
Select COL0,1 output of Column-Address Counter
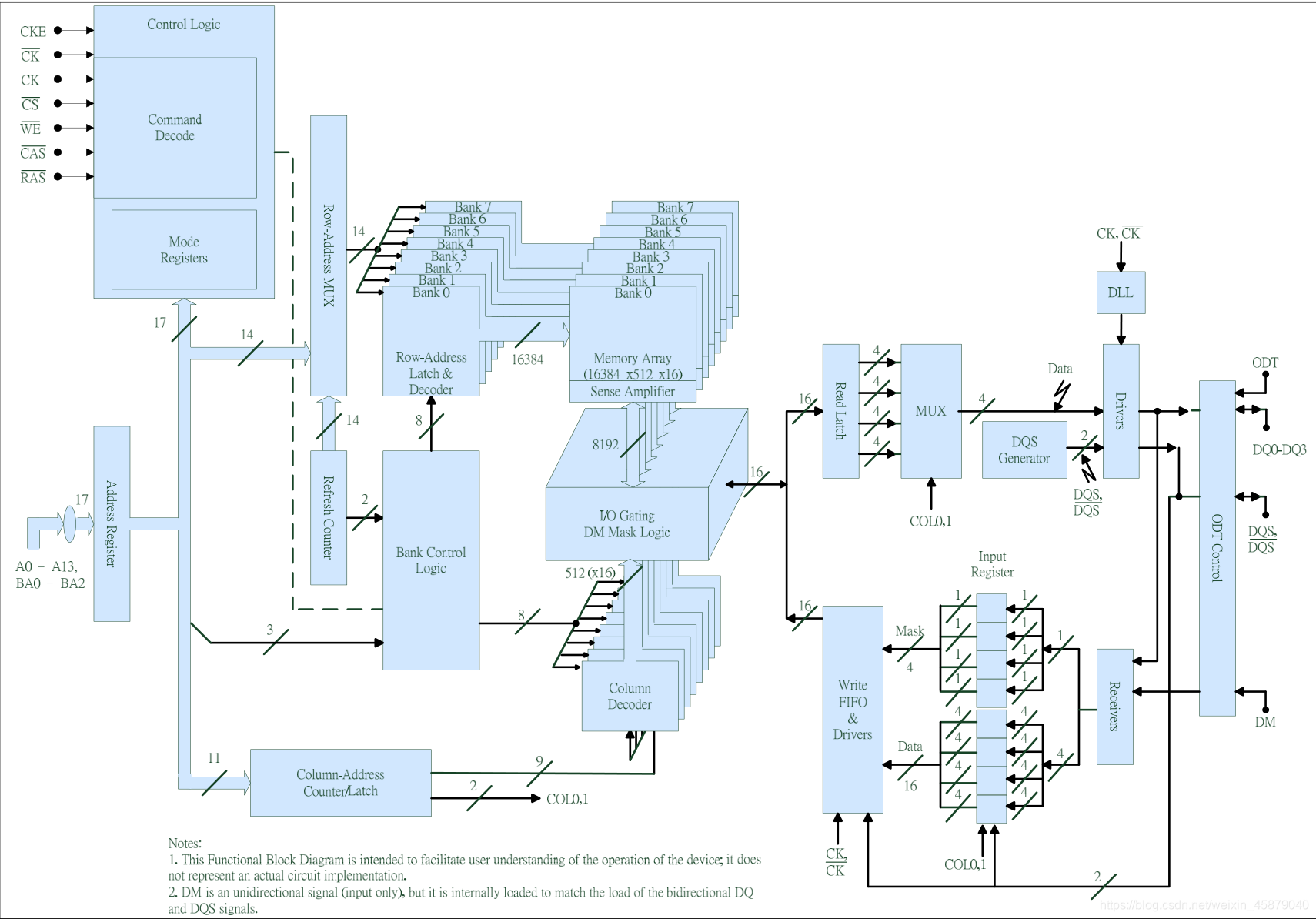pyautogui.click(x=567, y=799)
